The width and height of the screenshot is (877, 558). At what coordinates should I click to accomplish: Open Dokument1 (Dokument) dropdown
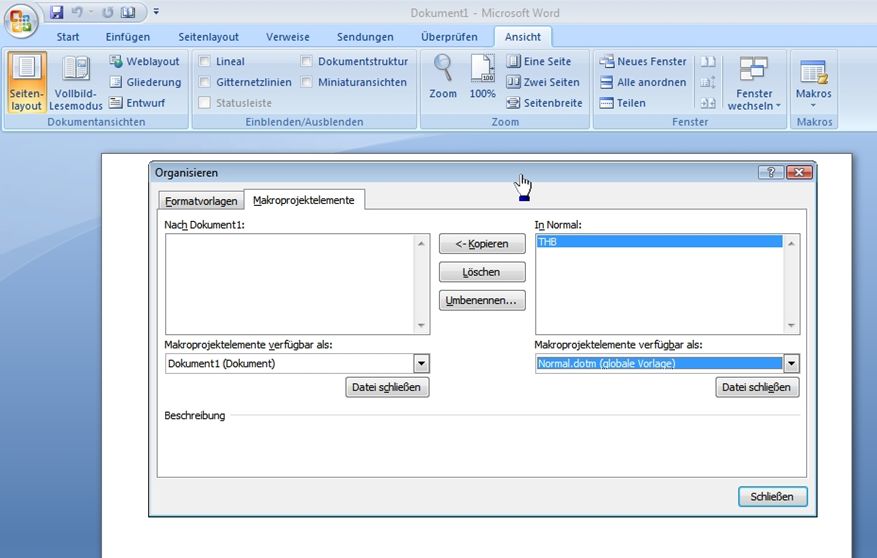click(x=421, y=363)
